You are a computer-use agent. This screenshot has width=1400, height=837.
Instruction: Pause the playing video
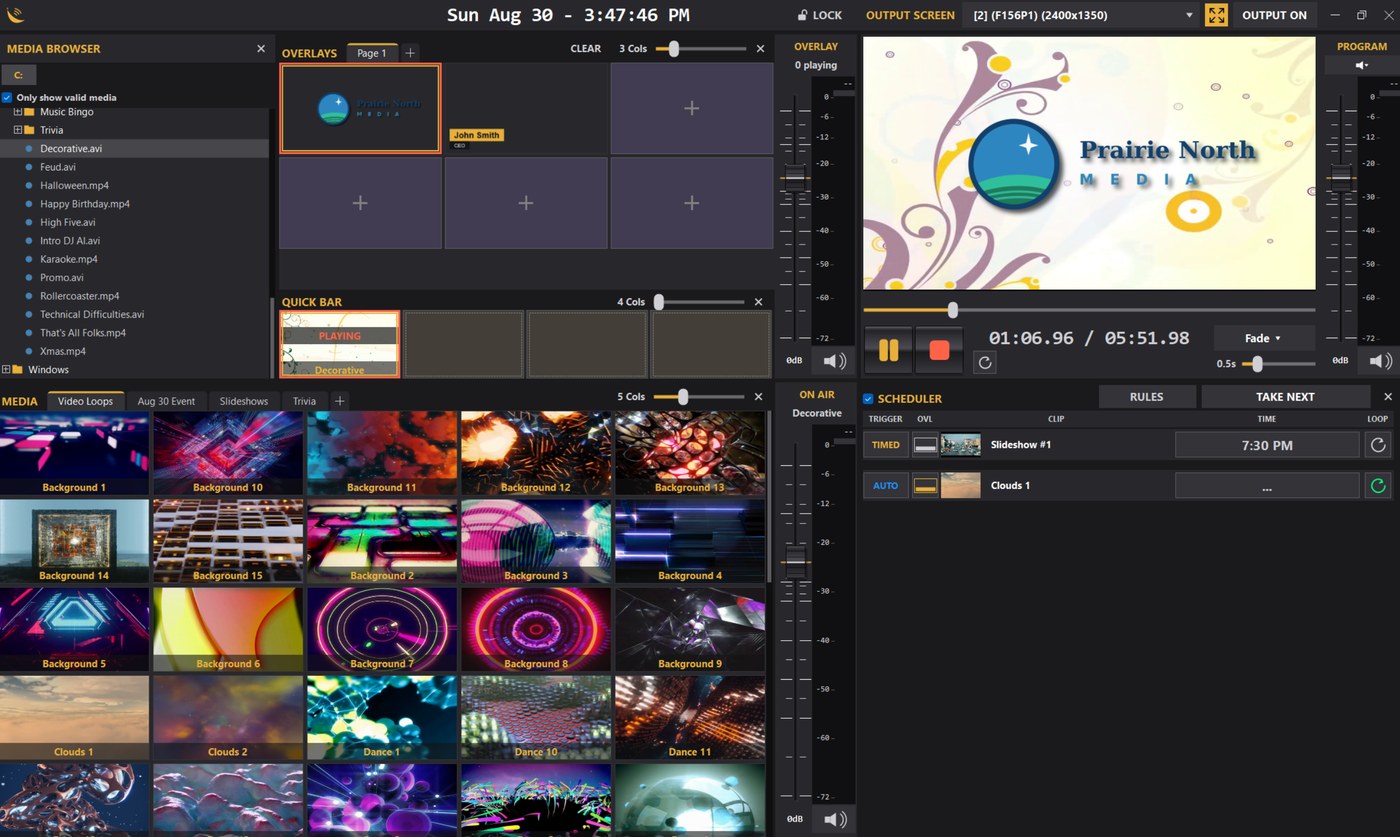[888, 350]
